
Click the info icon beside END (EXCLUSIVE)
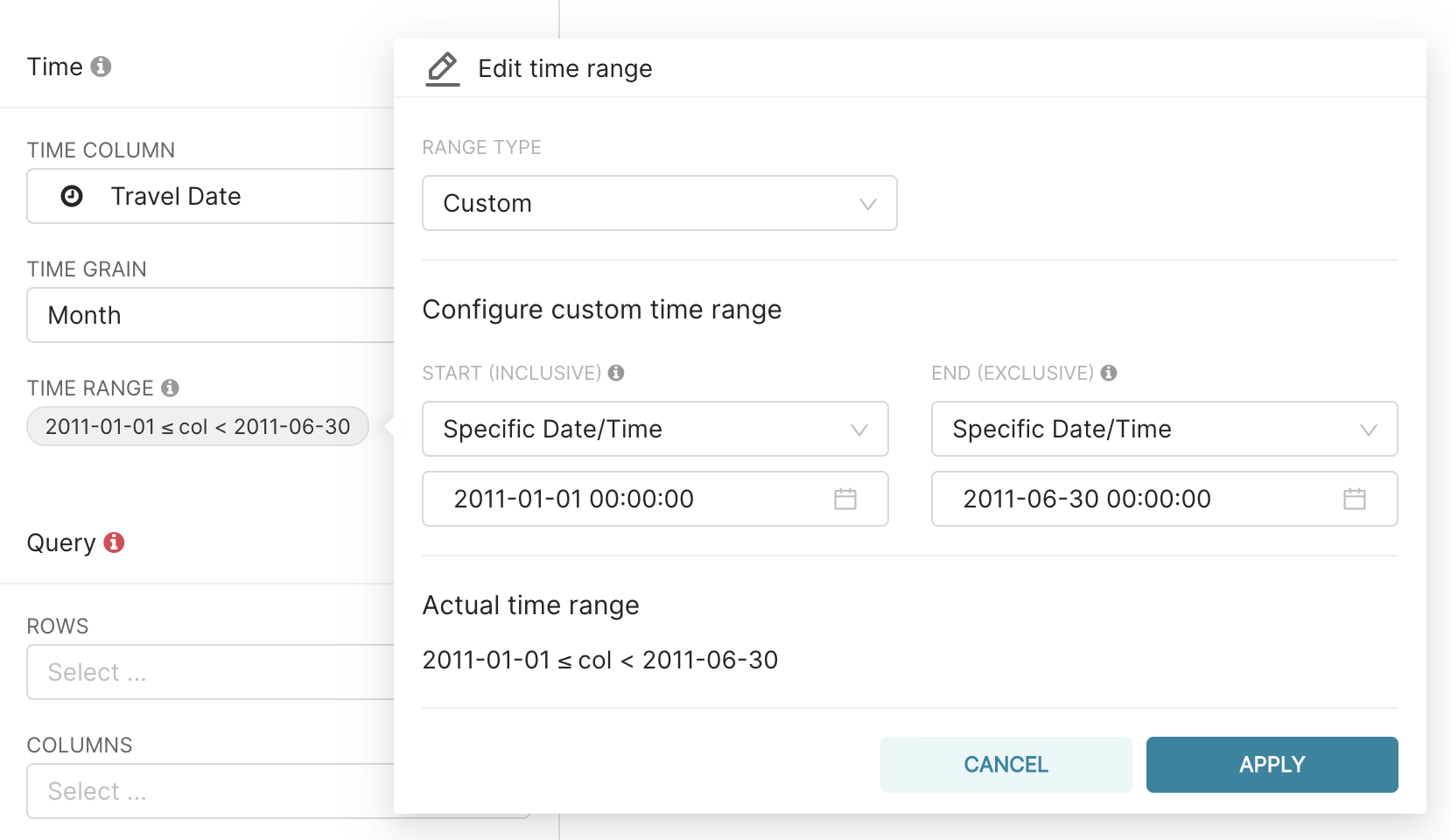(1109, 373)
